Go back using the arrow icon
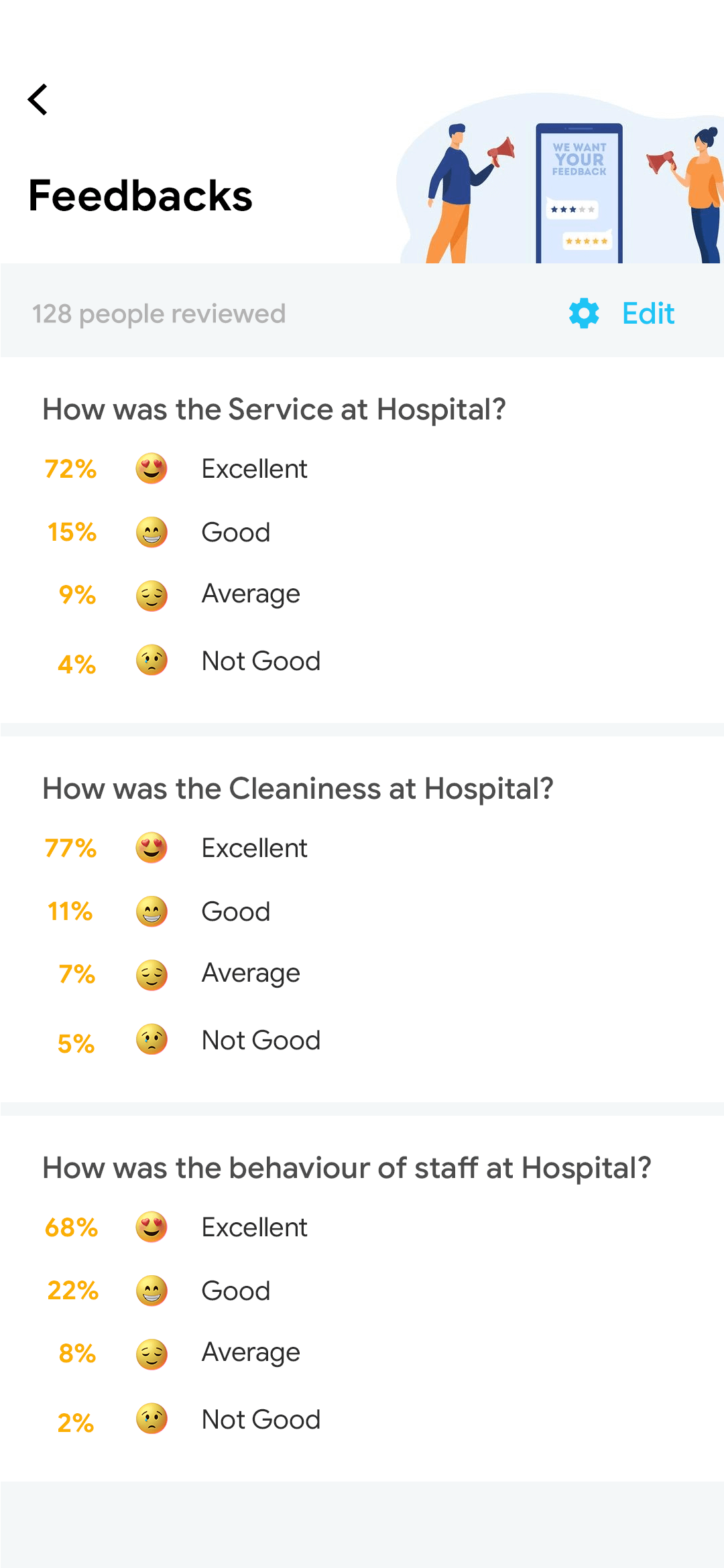The height and width of the screenshot is (1568, 724). (38, 100)
